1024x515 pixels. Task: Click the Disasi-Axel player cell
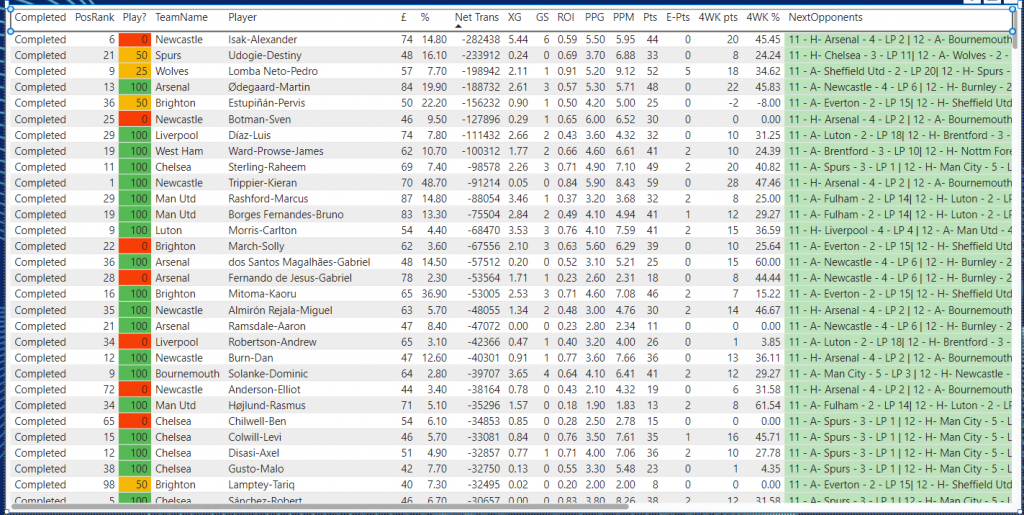pyautogui.click(x=255, y=453)
